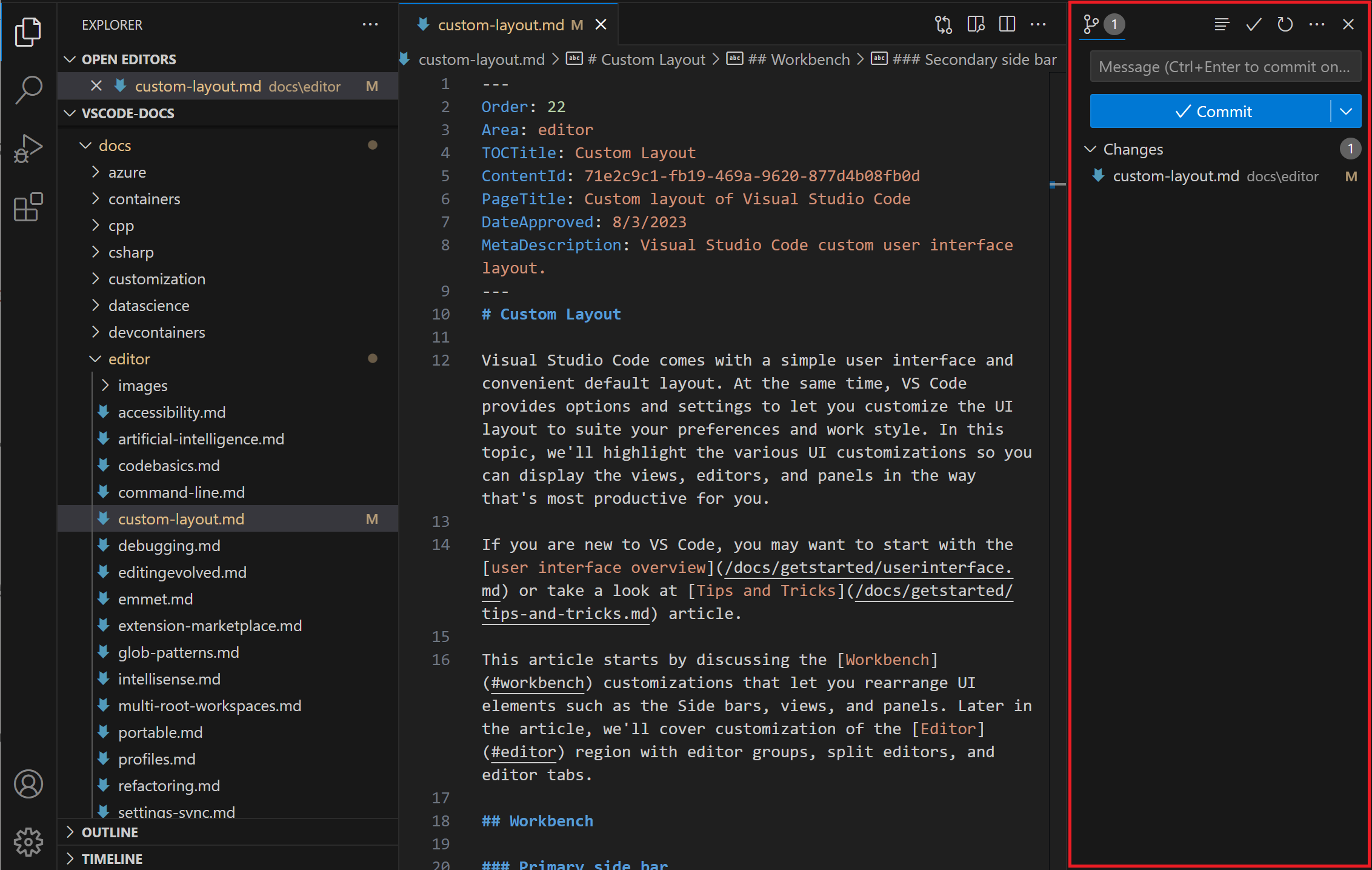Split the editor with the split icon
This screenshot has height=870, width=1372.
1007,25
